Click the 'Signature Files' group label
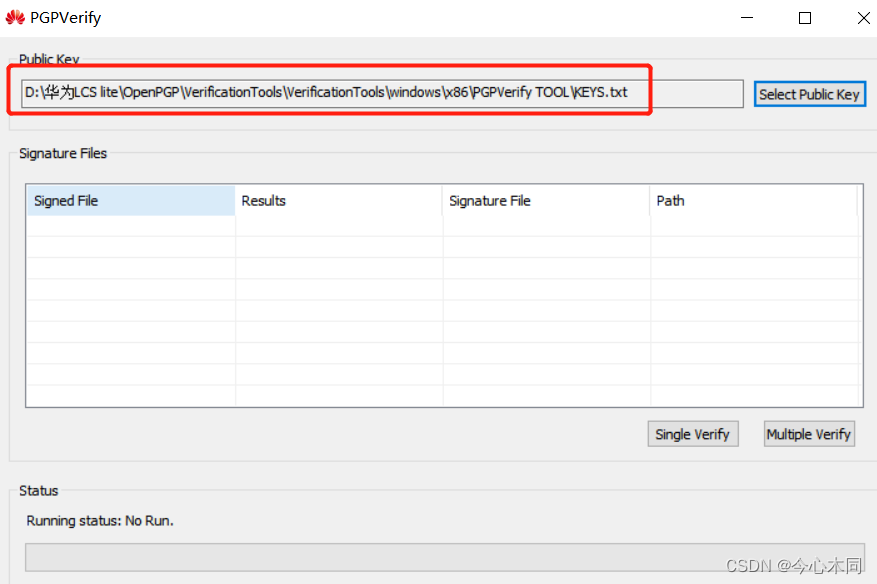This screenshot has width=877, height=584. click(63, 153)
